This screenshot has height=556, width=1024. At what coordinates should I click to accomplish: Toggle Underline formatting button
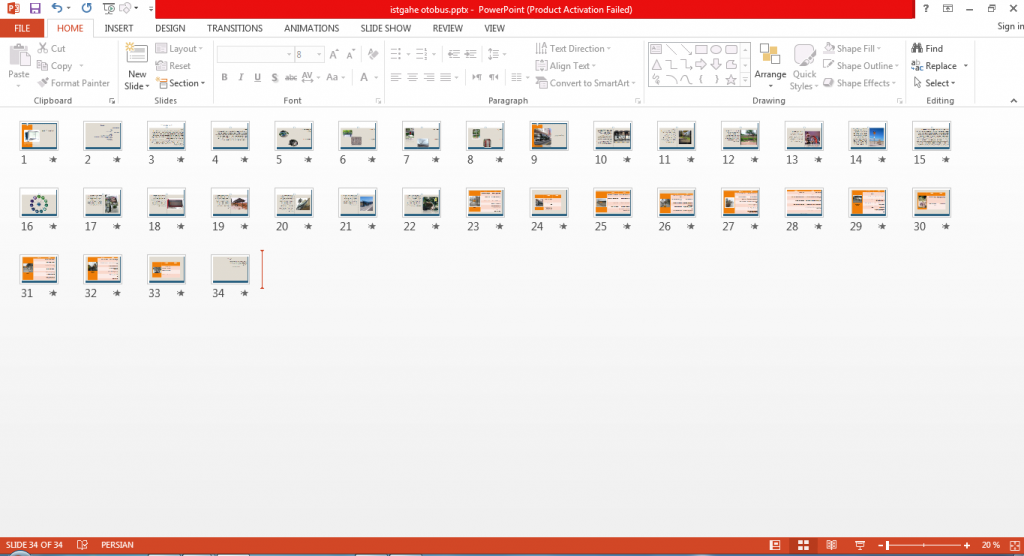coord(257,77)
